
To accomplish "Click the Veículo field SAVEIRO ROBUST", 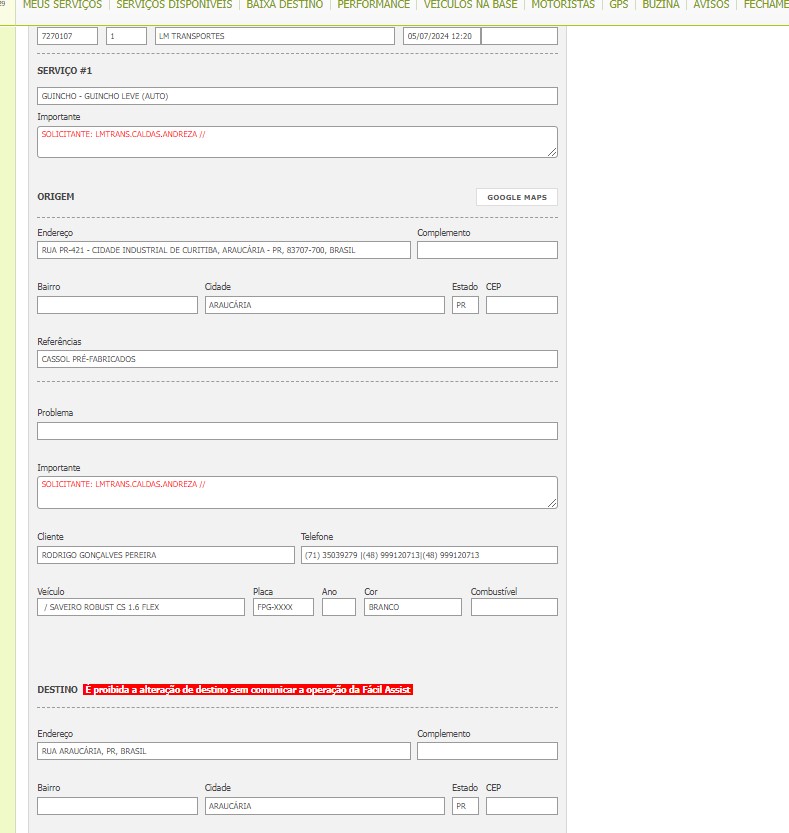I will [141, 607].
